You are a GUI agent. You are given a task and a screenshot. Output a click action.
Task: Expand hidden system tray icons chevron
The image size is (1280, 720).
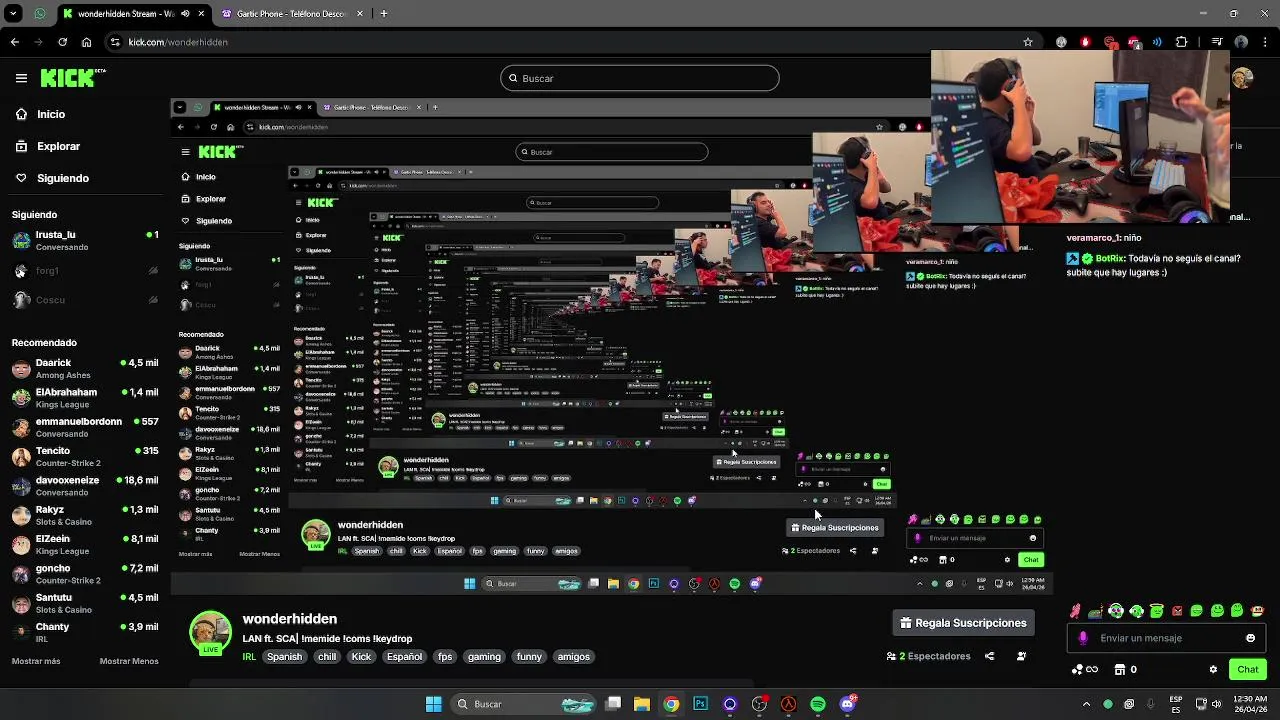click(x=1087, y=704)
